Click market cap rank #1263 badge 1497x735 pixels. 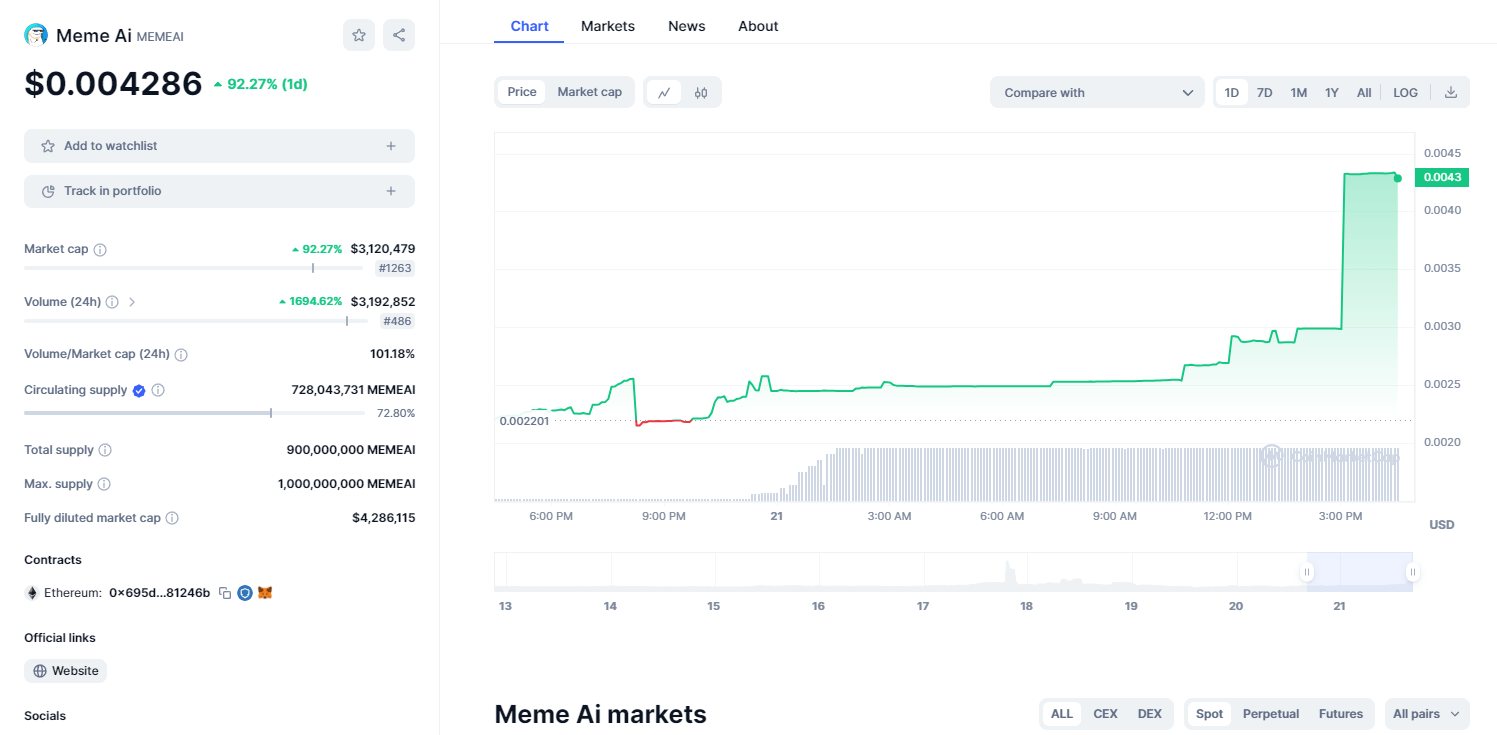coord(394,268)
